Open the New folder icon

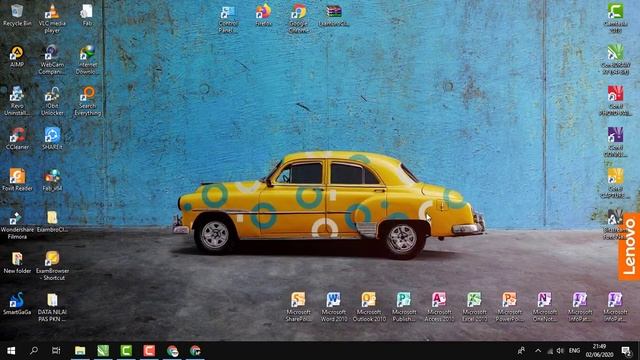[17, 262]
